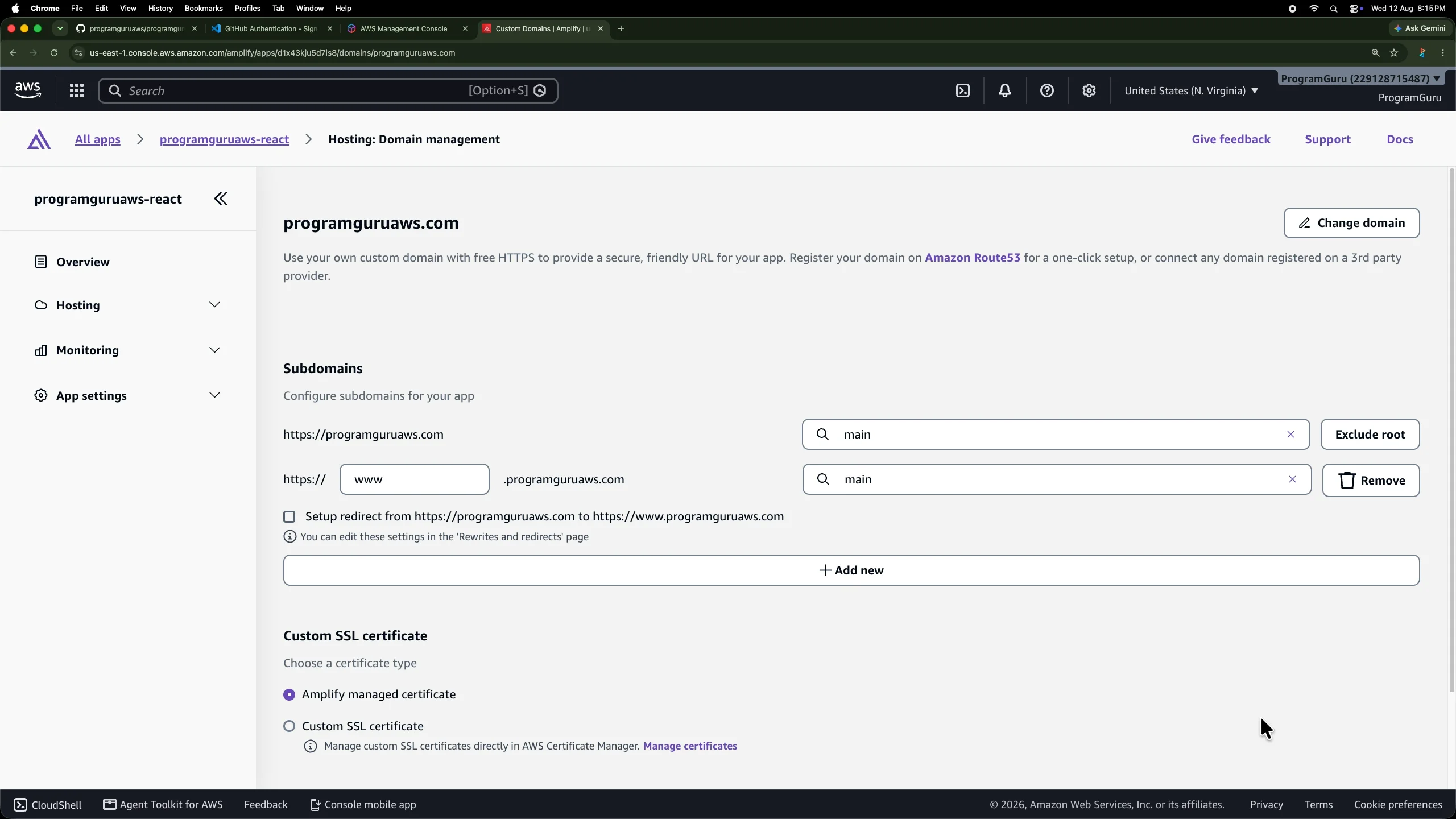Open the Bookmarks menu
The height and width of the screenshot is (819, 1456).
pyautogui.click(x=203, y=9)
